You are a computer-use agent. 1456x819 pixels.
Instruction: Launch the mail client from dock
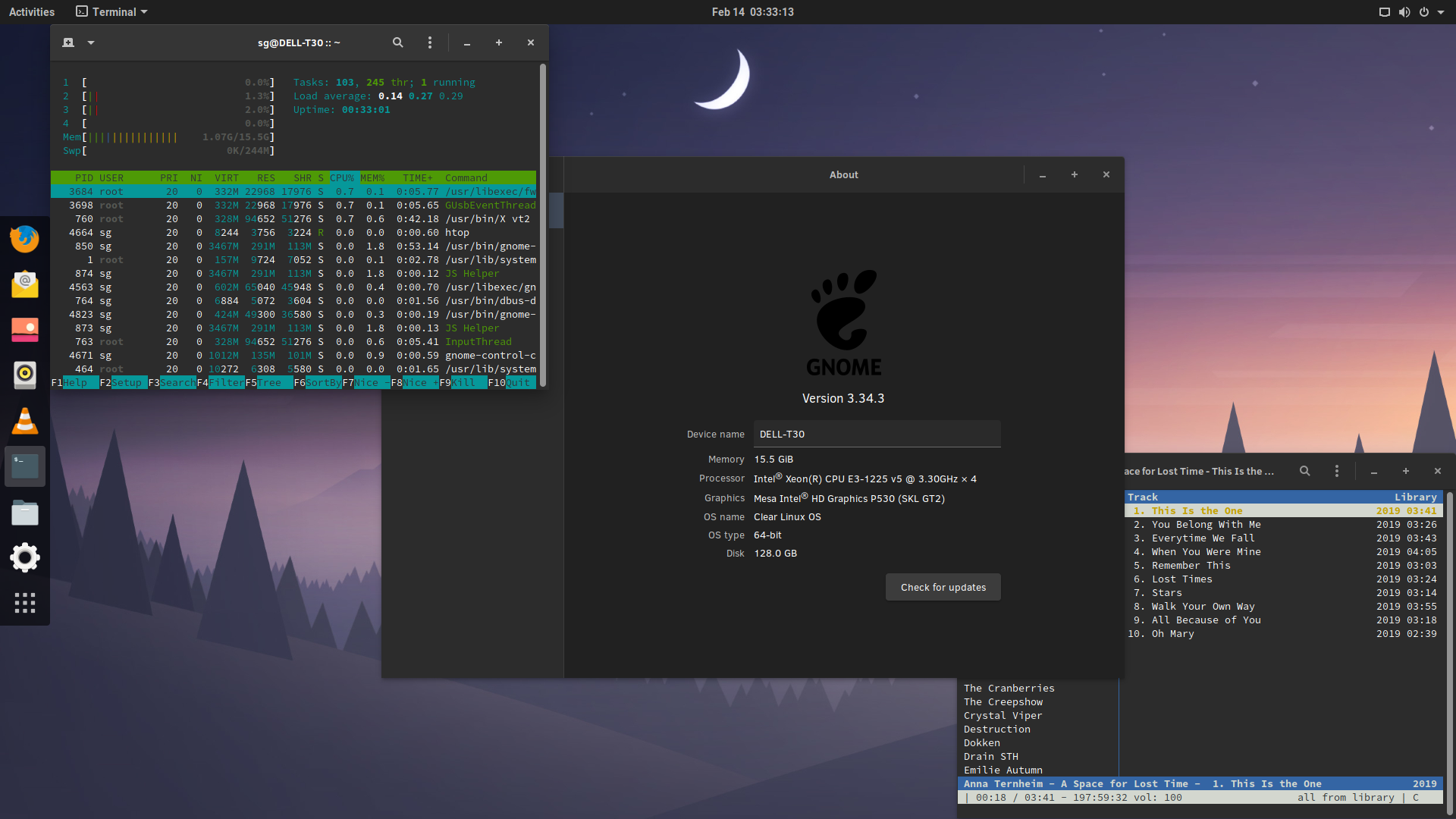(24, 284)
